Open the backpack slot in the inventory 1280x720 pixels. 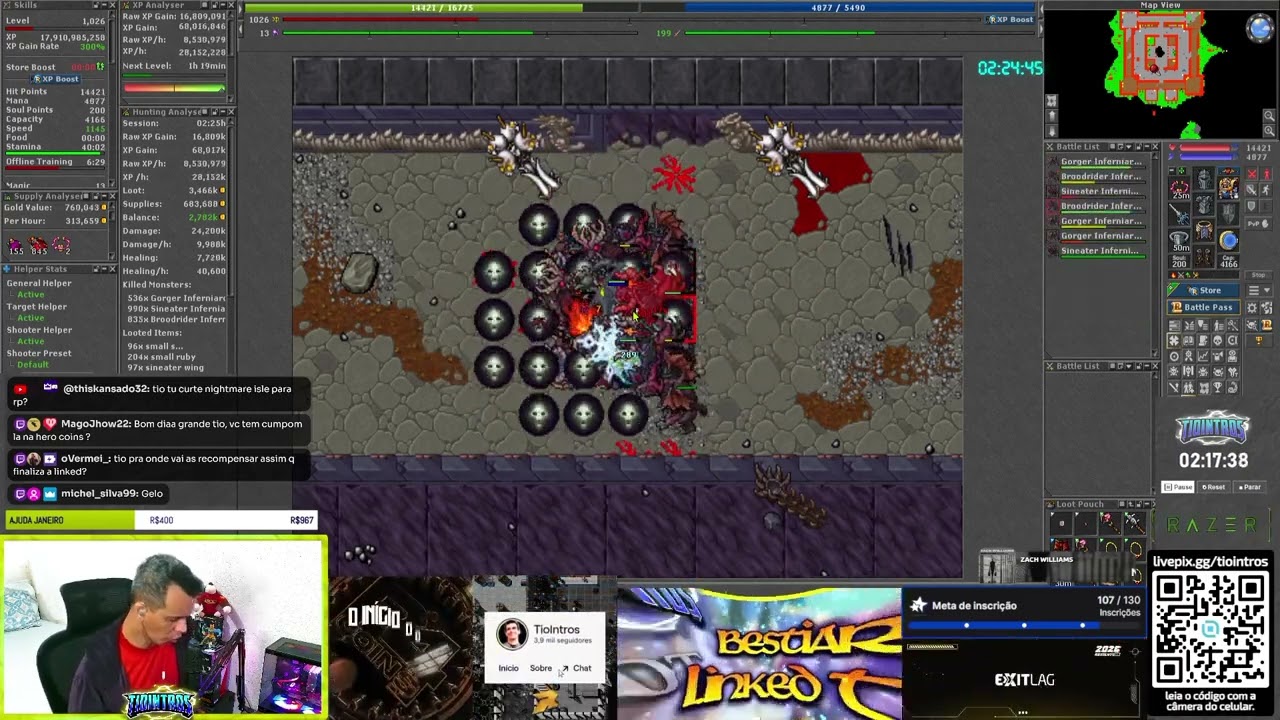tap(1228, 186)
